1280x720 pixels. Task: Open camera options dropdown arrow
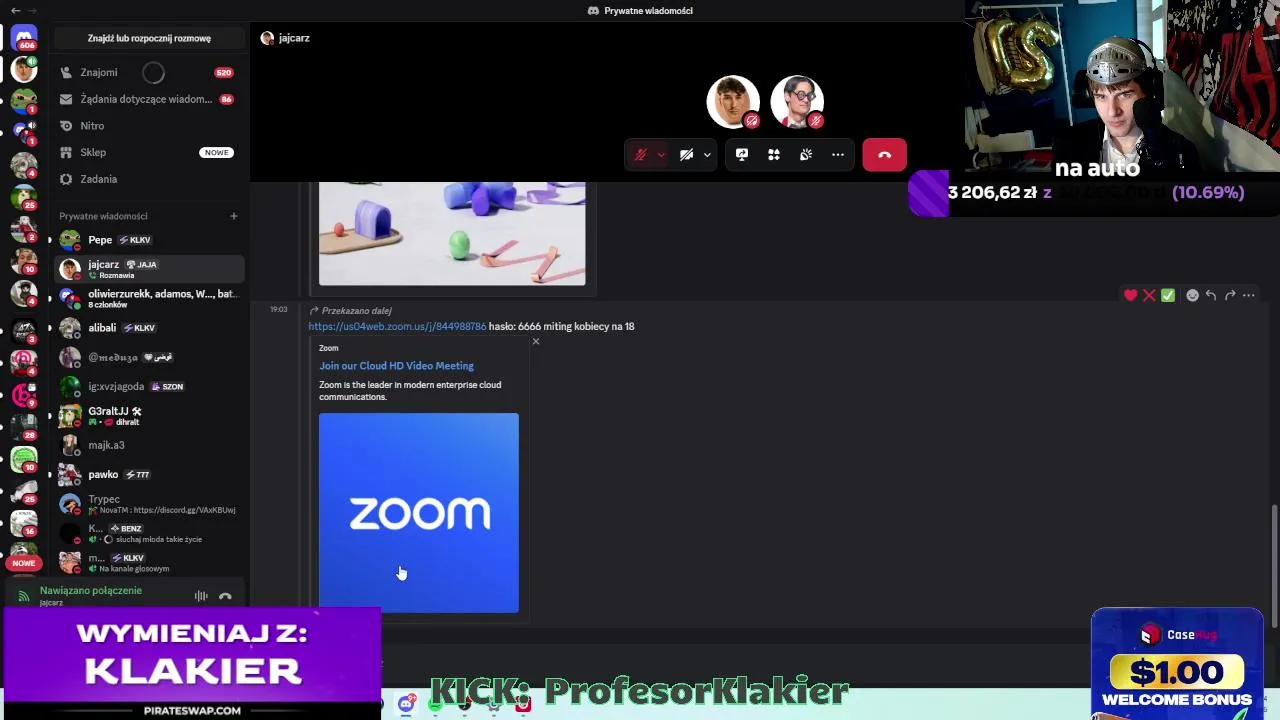pos(707,155)
